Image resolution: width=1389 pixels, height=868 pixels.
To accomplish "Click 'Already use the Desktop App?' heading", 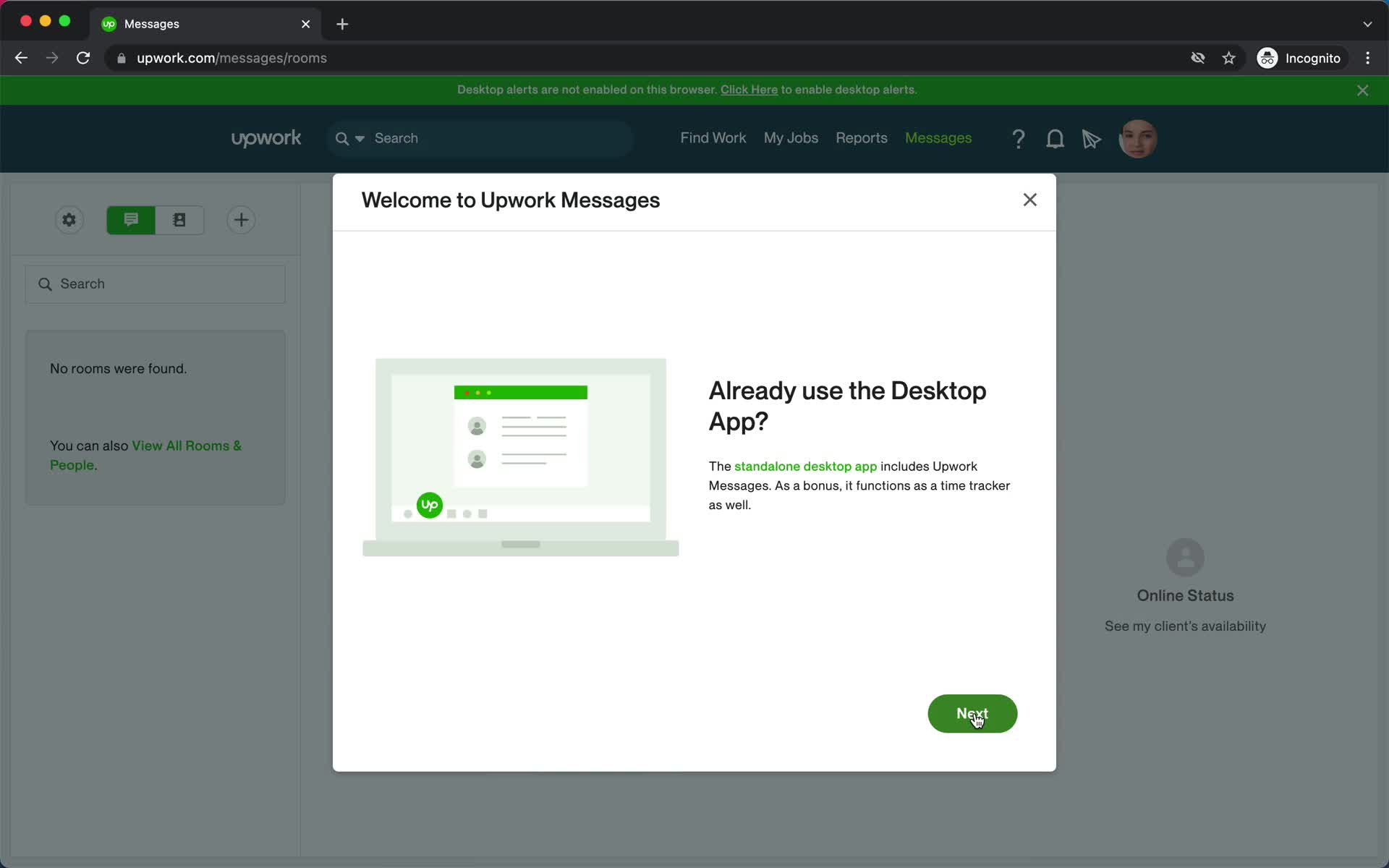I will [x=847, y=406].
